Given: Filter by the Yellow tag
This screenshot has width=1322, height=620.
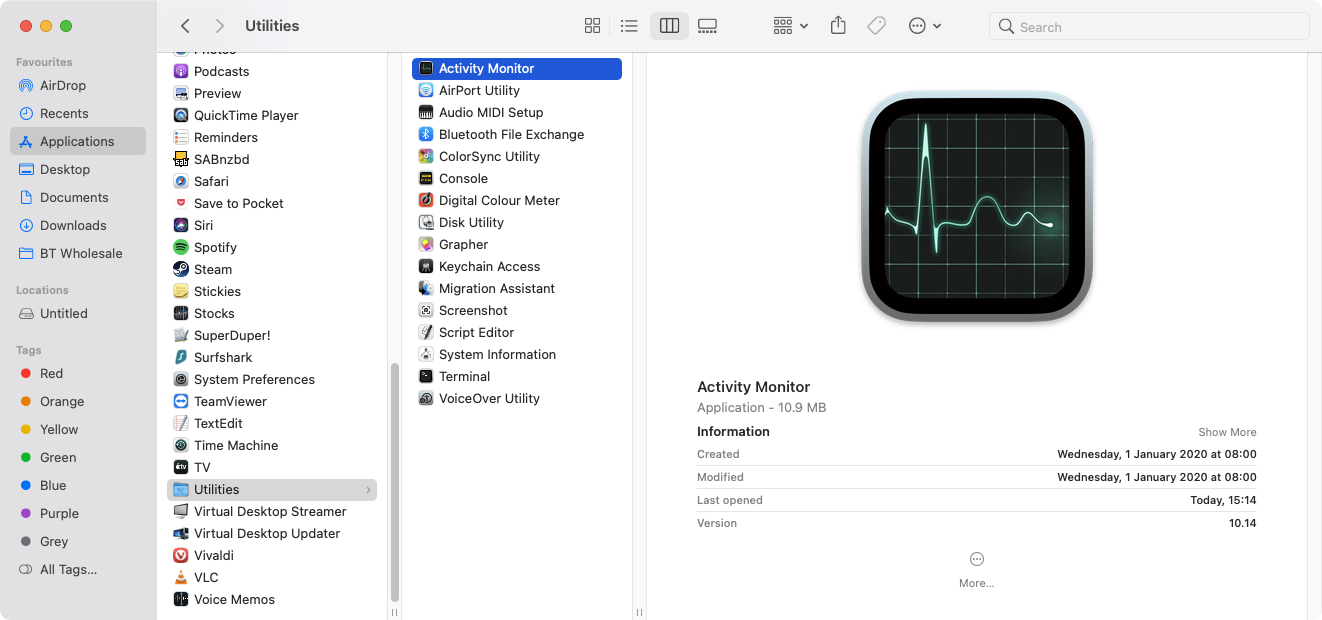Looking at the screenshot, I should [78, 429].
